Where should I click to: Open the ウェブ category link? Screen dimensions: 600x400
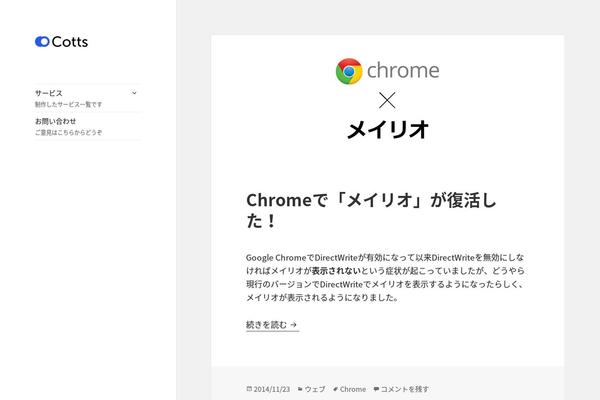[x=315, y=389]
